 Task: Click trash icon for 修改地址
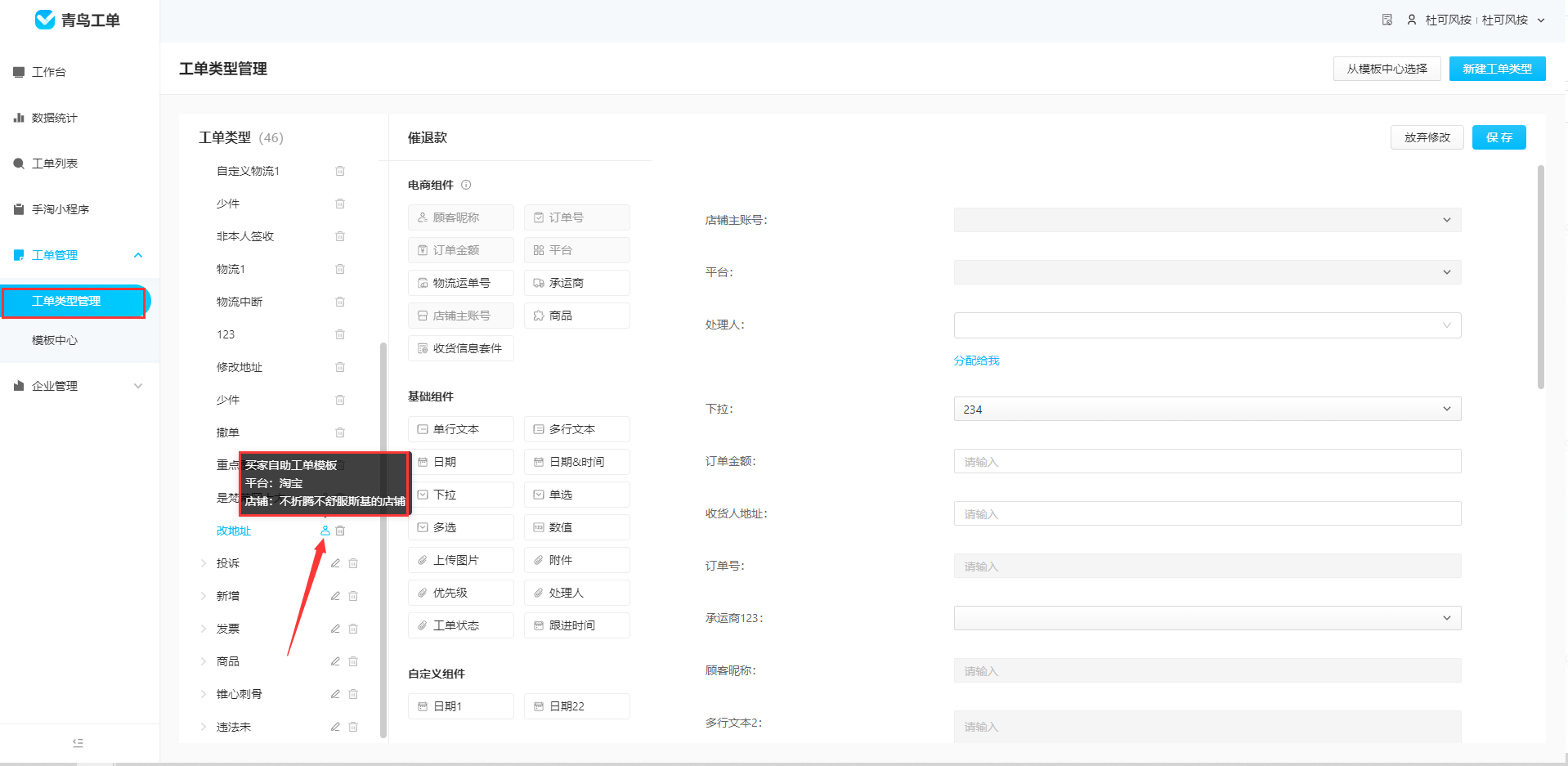(x=340, y=367)
